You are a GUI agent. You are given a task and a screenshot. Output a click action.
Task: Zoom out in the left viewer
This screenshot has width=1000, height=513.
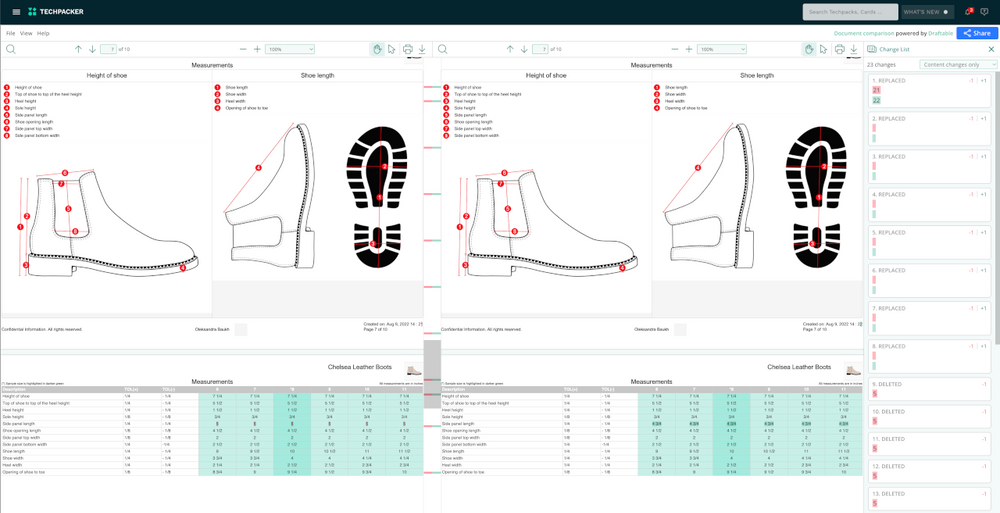244,49
